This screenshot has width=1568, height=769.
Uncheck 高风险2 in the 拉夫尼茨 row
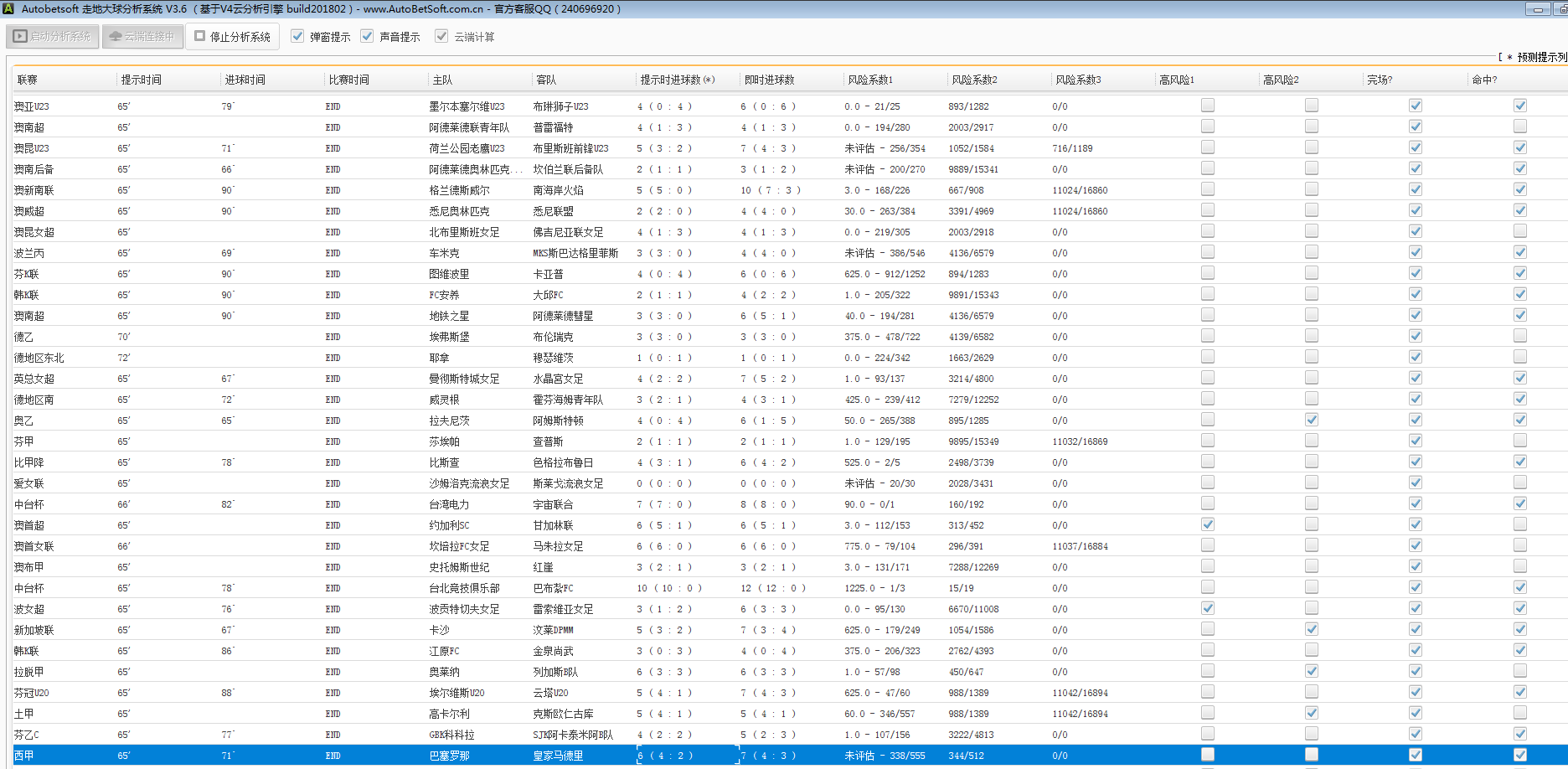click(x=1311, y=420)
